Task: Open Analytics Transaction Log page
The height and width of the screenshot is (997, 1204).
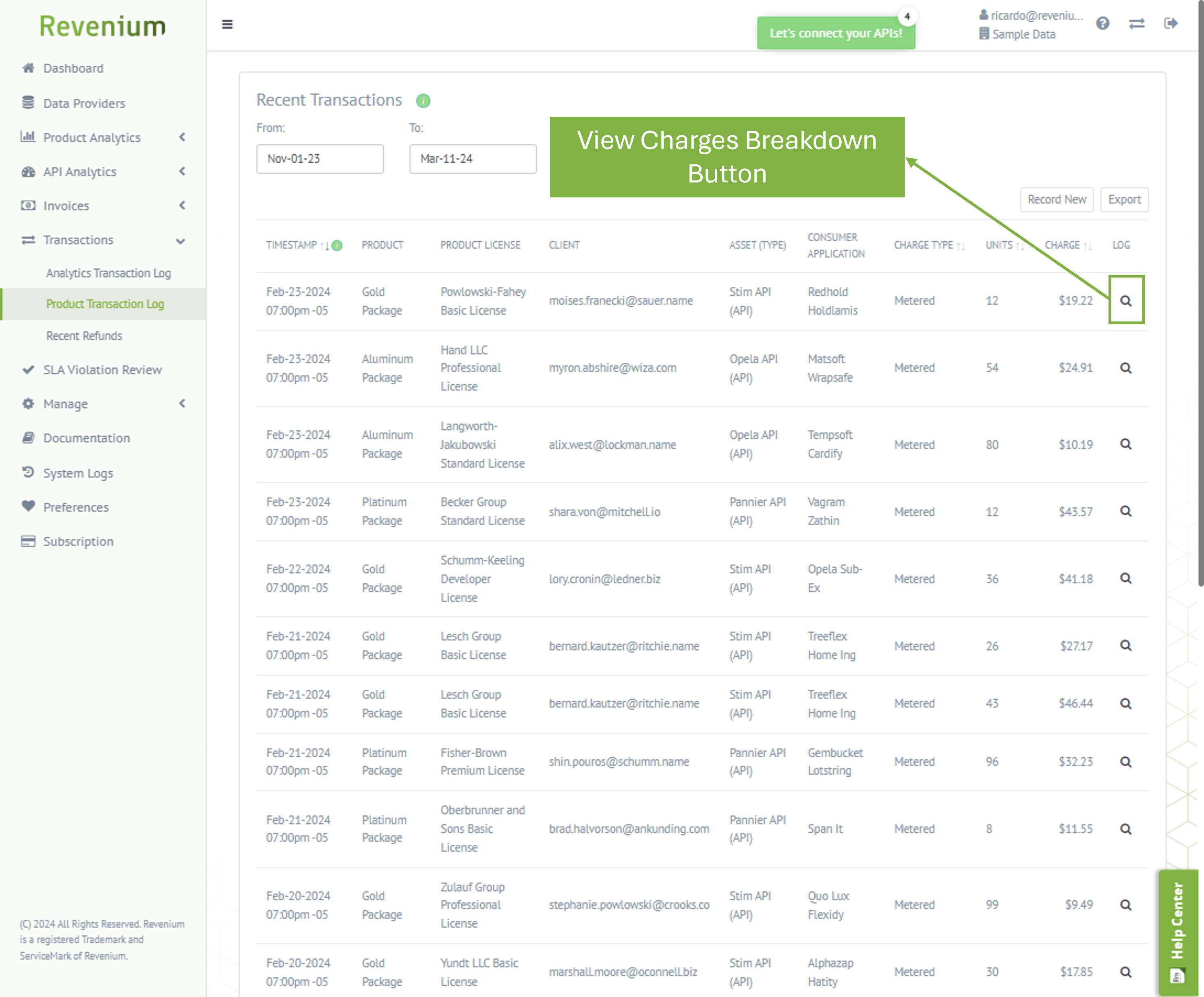Action: pos(108,273)
